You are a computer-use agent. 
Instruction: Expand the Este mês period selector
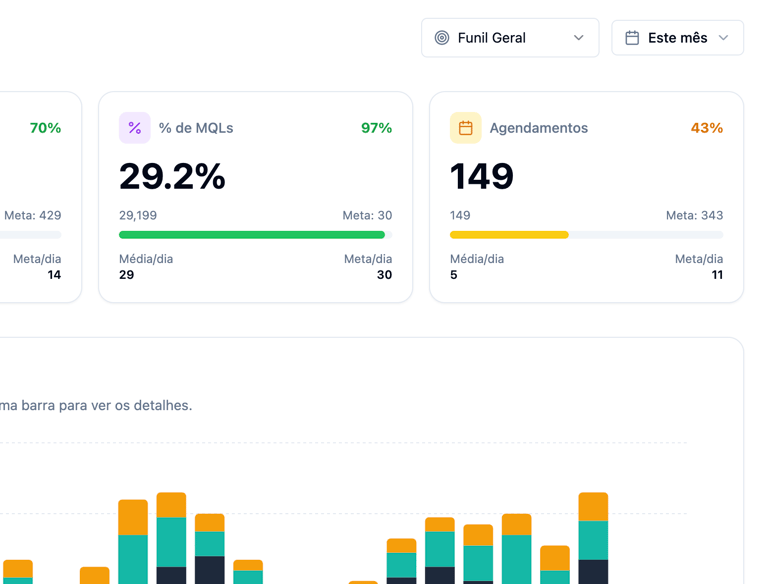pyautogui.click(x=677, y=38)
